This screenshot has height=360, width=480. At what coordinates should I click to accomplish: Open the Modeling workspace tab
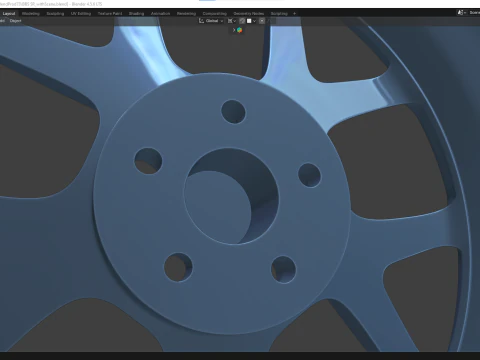pos(31,13)
